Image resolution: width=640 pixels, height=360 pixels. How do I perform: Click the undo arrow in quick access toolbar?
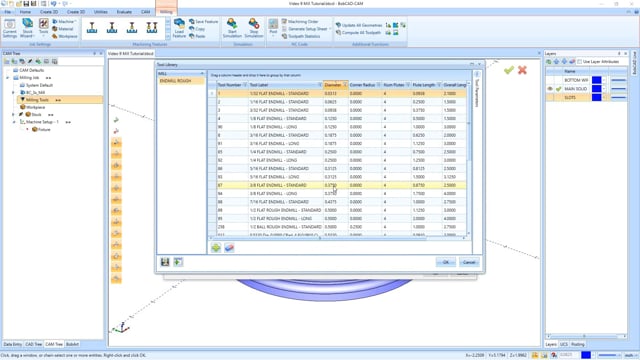coord(53,4)
